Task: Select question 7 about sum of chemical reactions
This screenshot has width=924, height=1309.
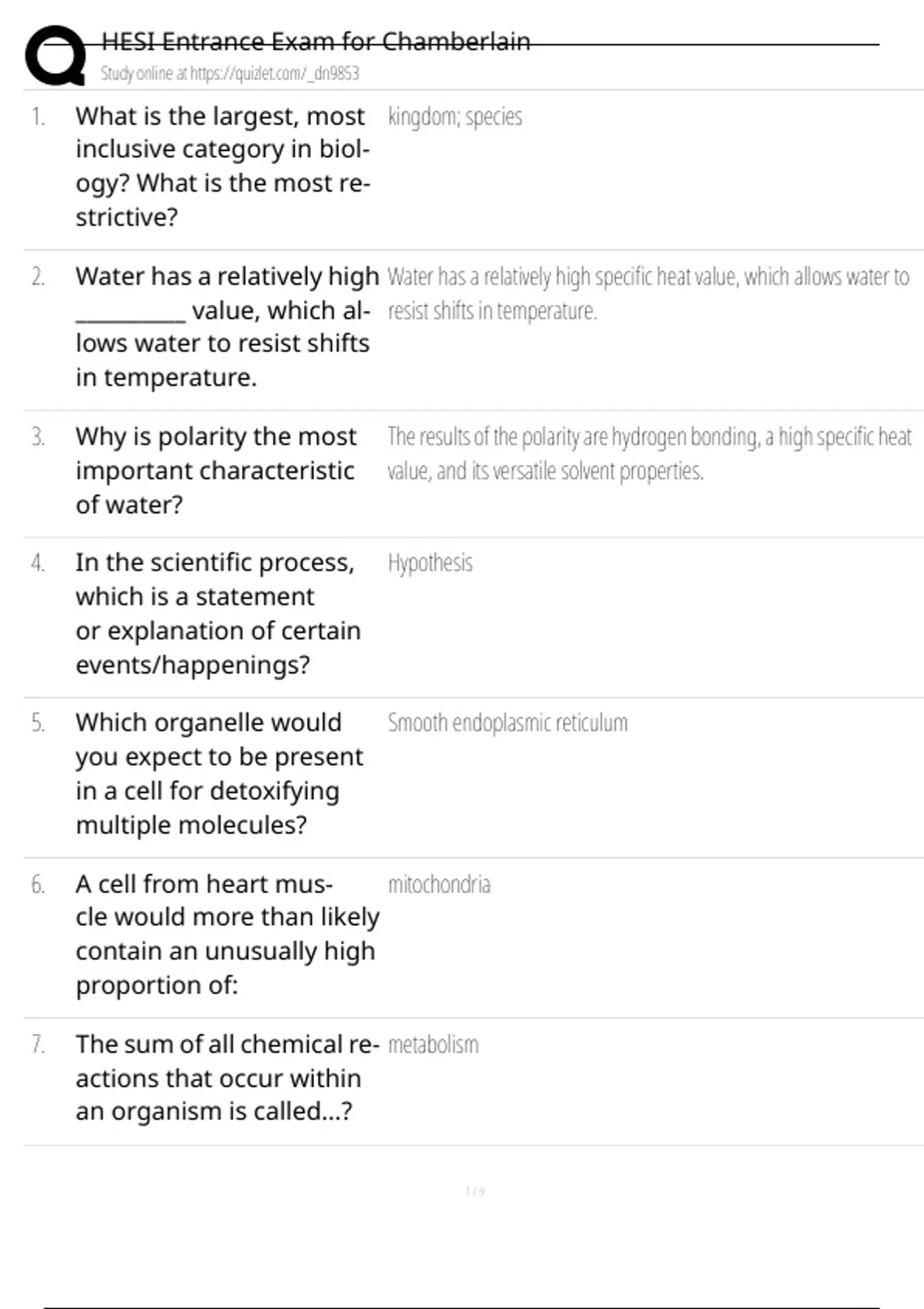Action: coord(226,1077)
